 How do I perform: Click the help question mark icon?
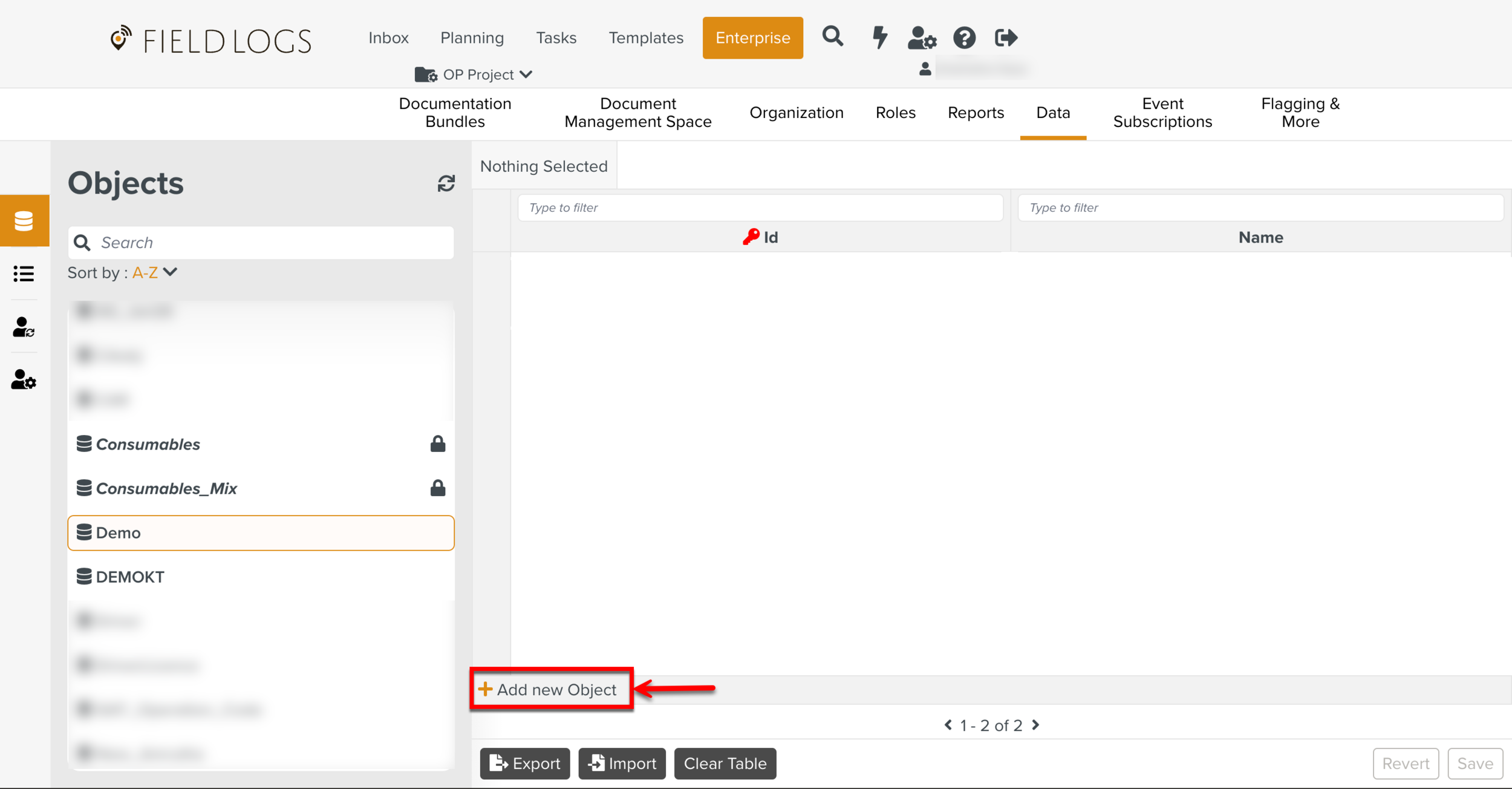point(964,38)
